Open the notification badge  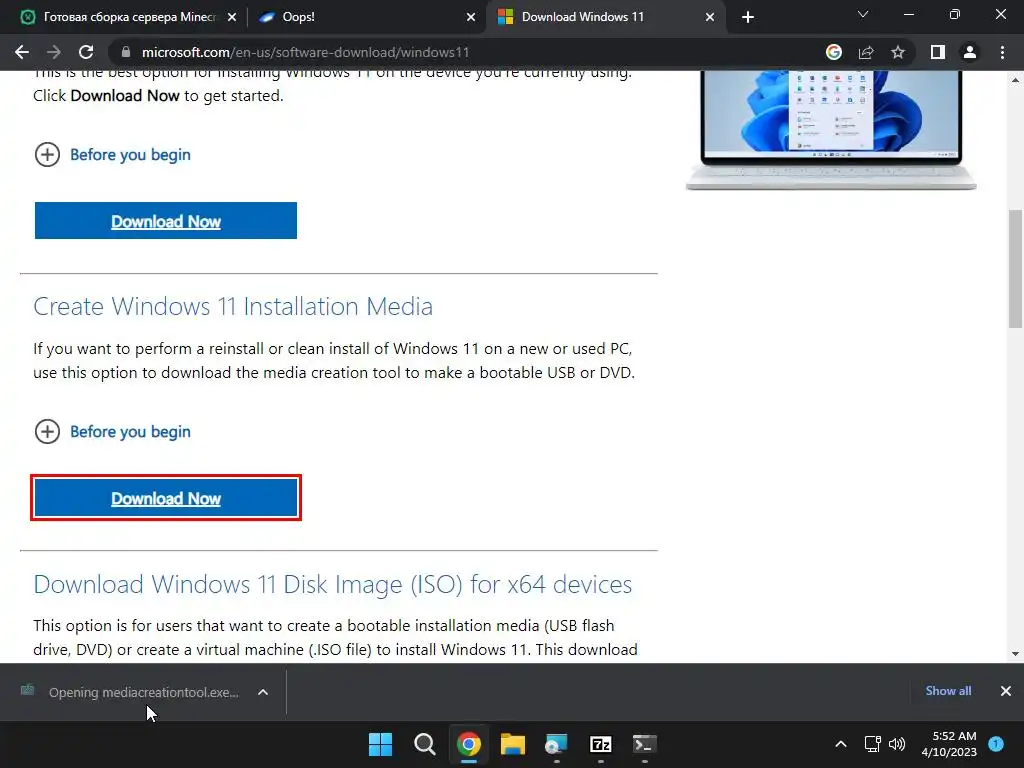[996, 744]
